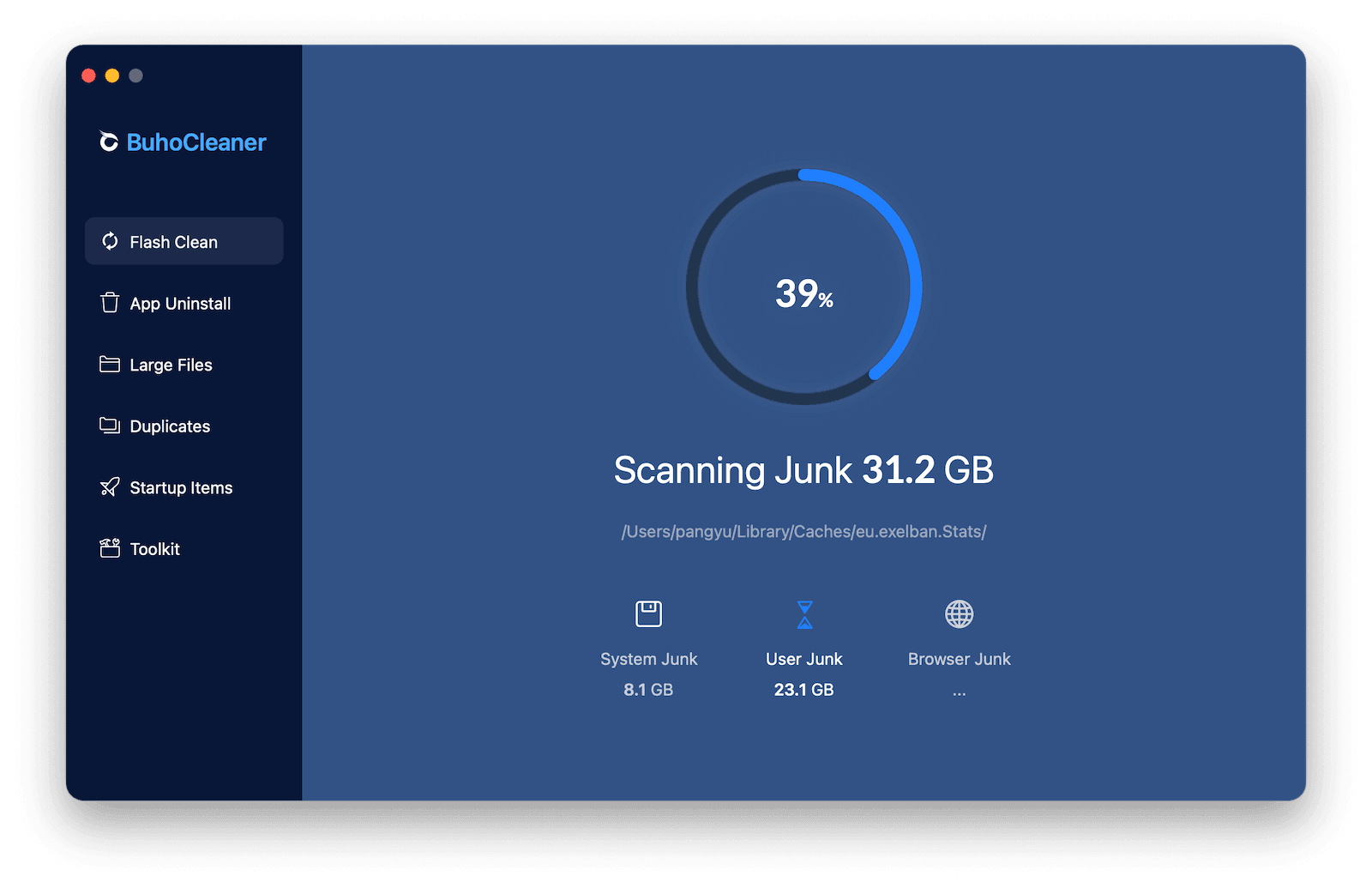
Task: Click the Browser Junk globe icon
Action: click(959, 613)
